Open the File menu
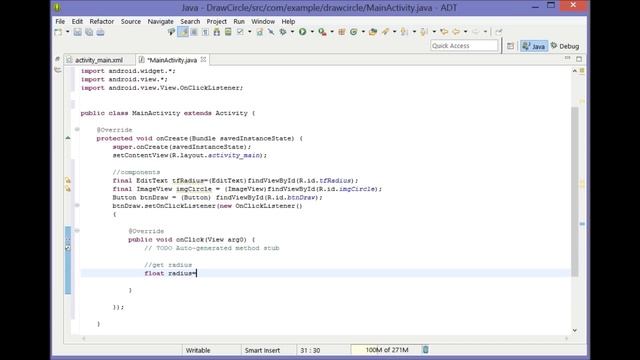Image resolution: width=640 pixels, height=360 pixels. click(x=60, y=21)
